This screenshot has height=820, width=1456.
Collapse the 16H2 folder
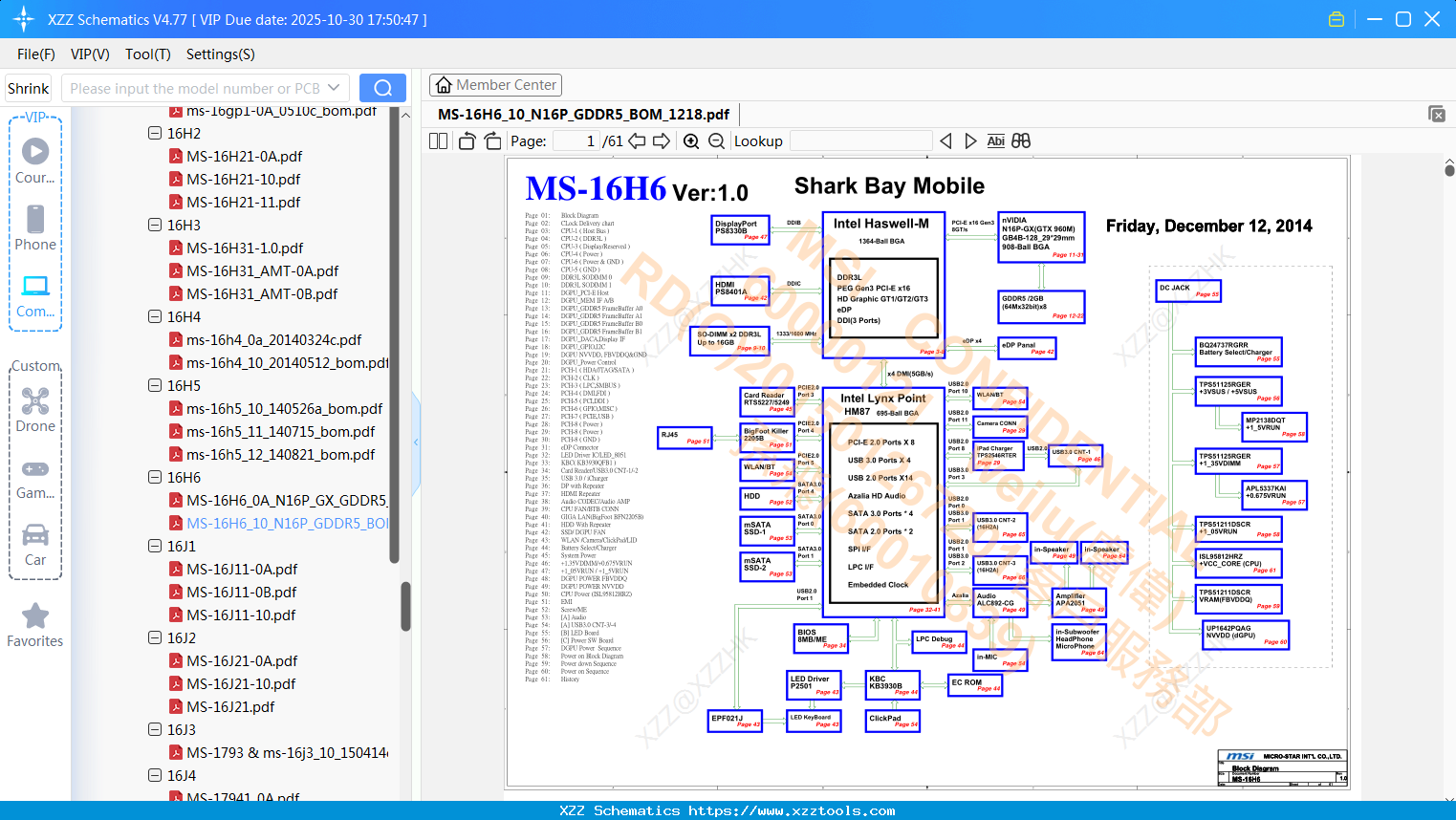pos(155,133)
